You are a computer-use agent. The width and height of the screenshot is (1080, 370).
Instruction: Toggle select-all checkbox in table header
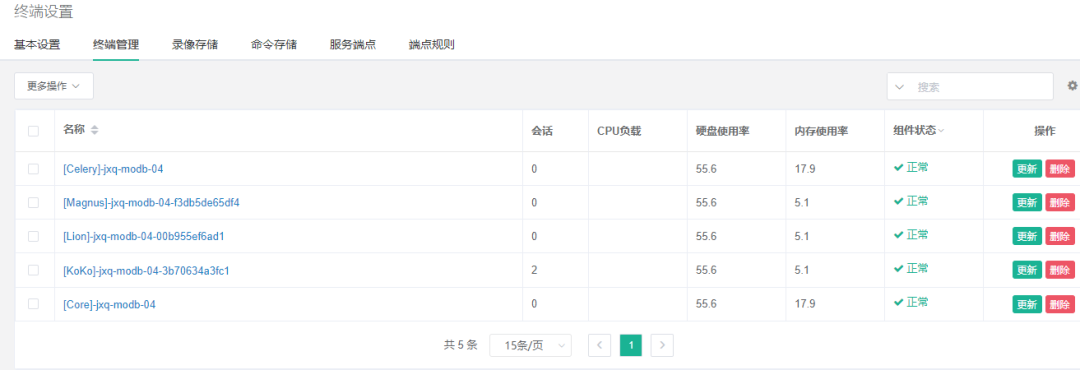pos(34,131)
